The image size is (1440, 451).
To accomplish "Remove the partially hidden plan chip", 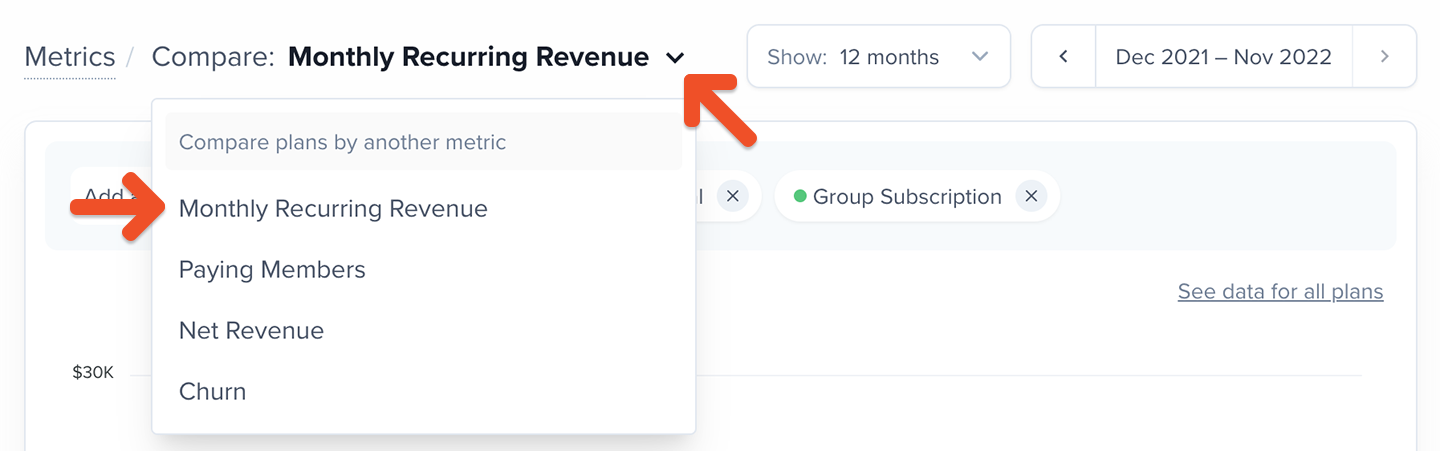I will (732, 197).
